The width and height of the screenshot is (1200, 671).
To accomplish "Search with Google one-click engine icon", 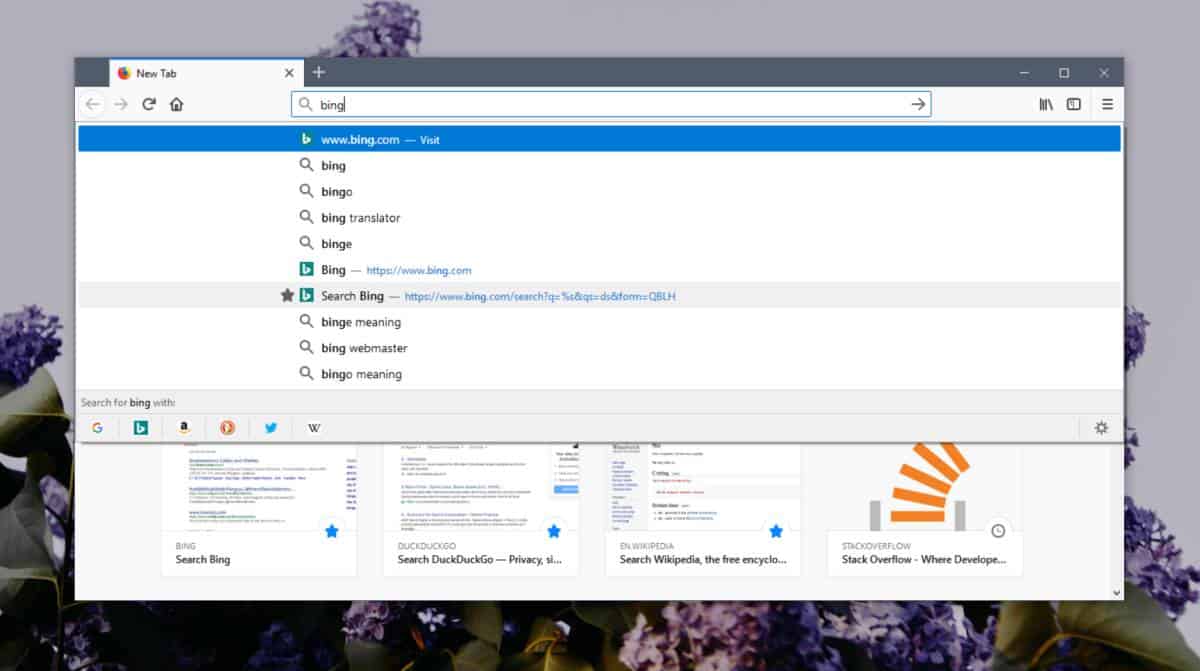I will point(97,428).
